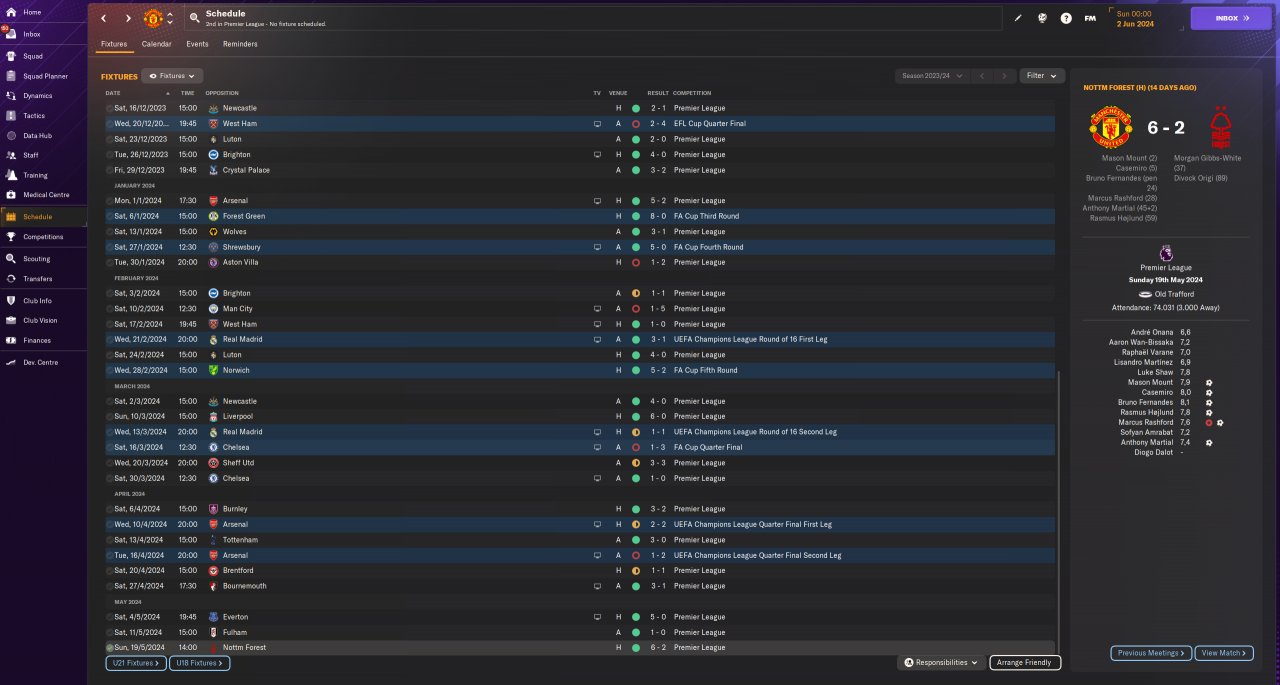The height and width of the screenshot is (685, 1280).
Task: Open the Staff sidebar icon
Action: point(11,155)
